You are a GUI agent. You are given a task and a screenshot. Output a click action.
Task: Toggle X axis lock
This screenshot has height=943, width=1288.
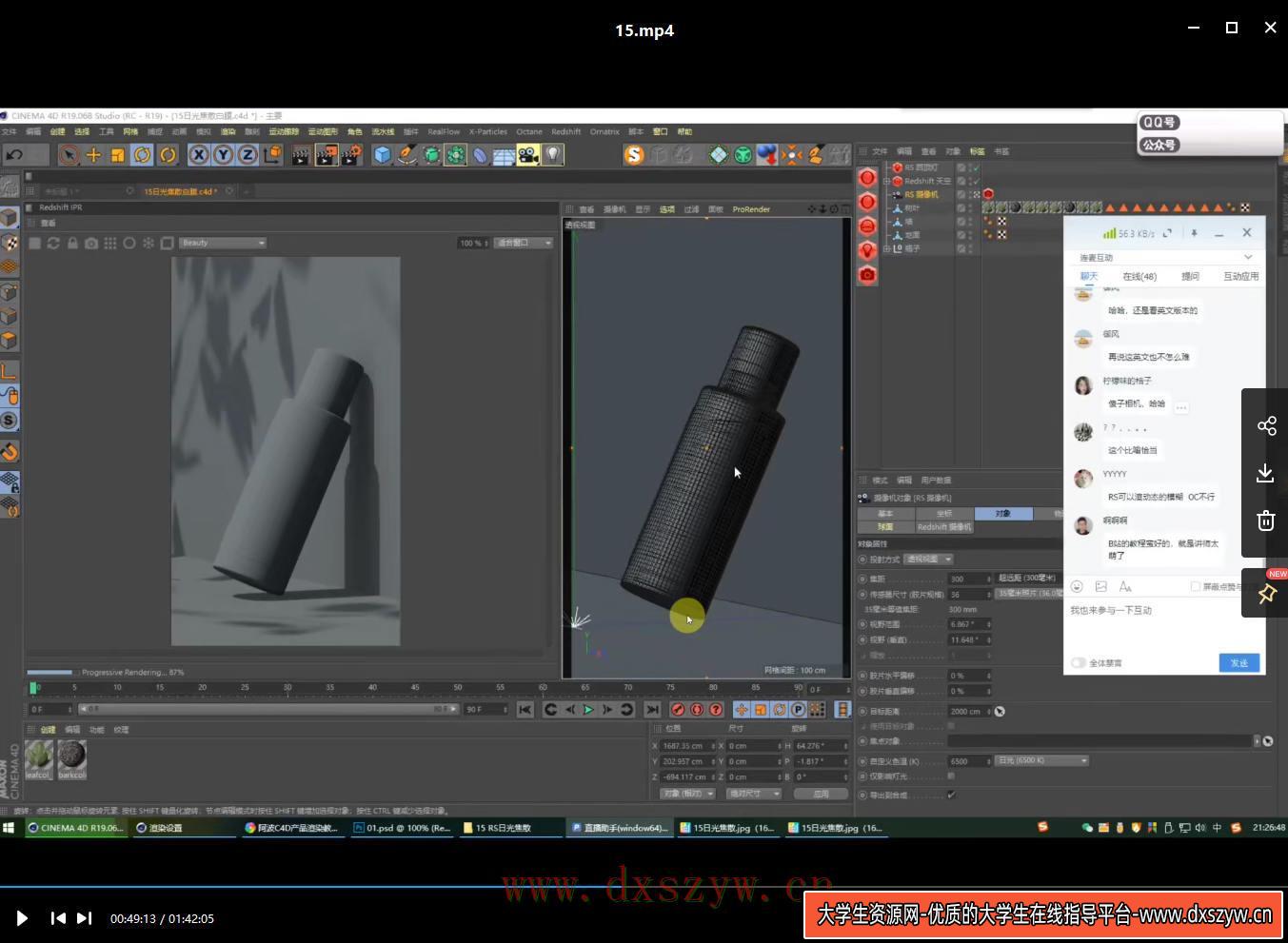click(x=198, y=154)
